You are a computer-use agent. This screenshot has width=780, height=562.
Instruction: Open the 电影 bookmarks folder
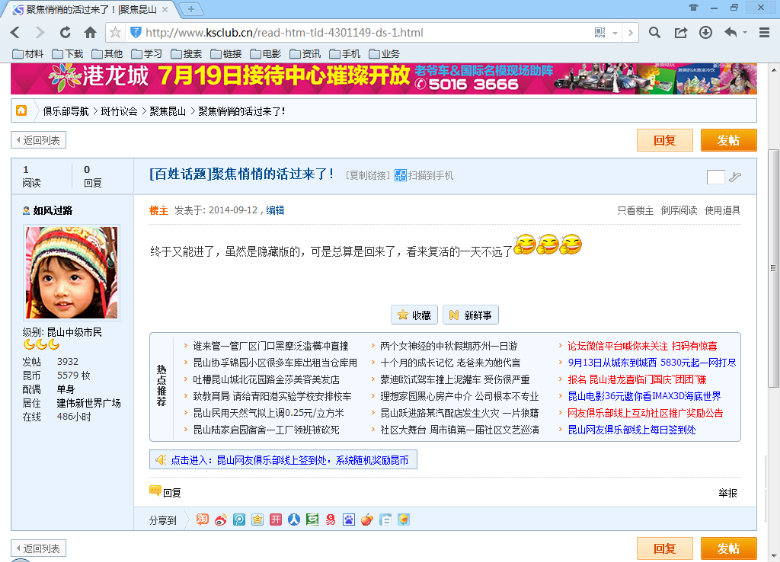[x=265, y=53]
